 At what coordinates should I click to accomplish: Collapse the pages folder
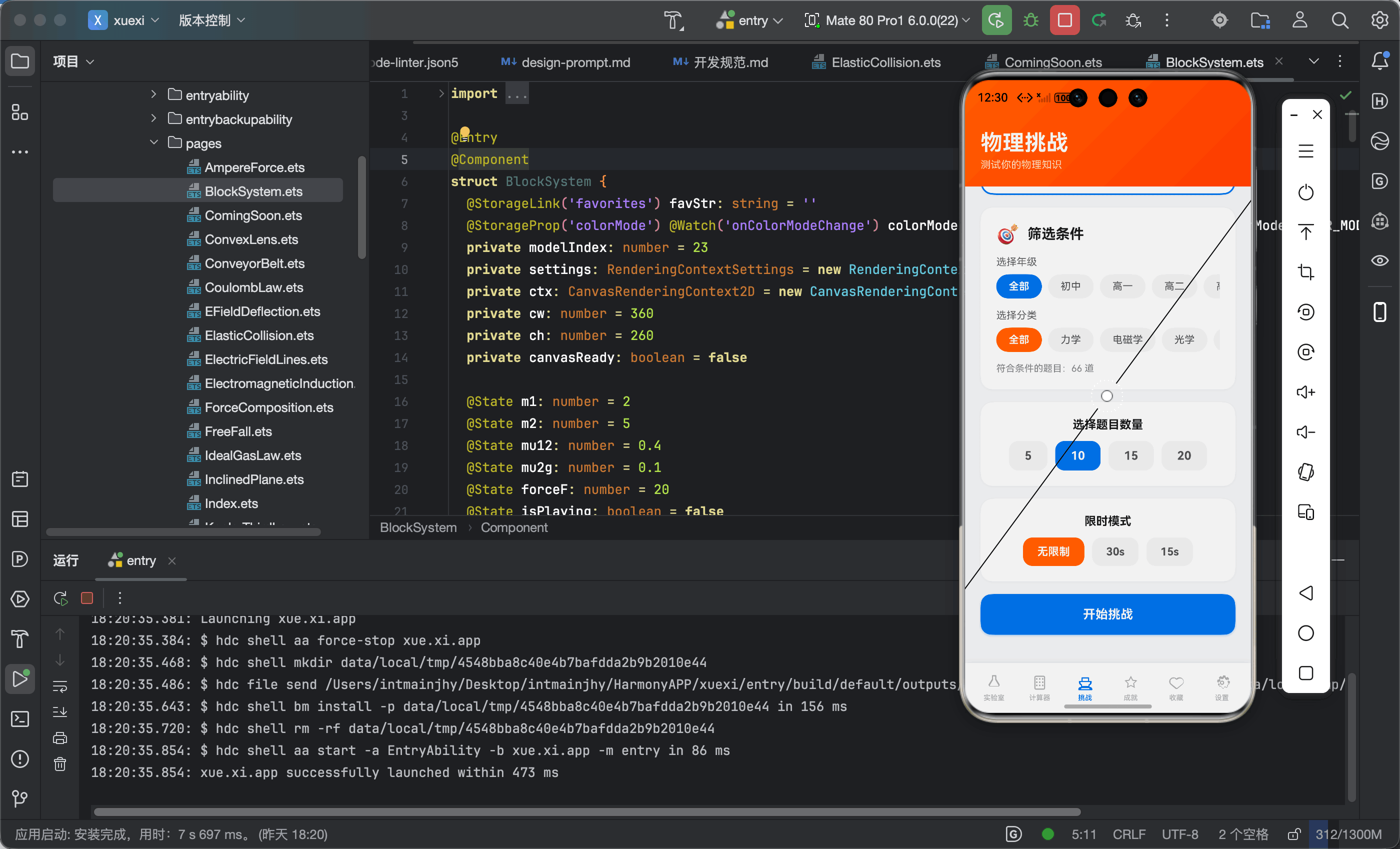[153, 142]
